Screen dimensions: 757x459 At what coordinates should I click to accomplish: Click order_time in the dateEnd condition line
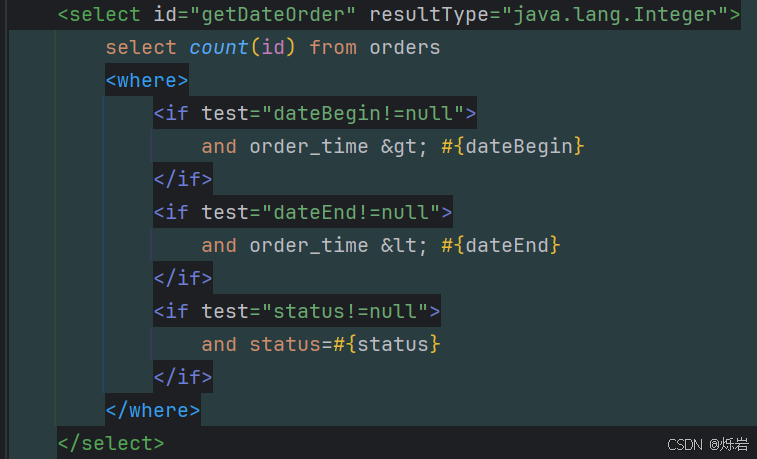pos(309,245)
